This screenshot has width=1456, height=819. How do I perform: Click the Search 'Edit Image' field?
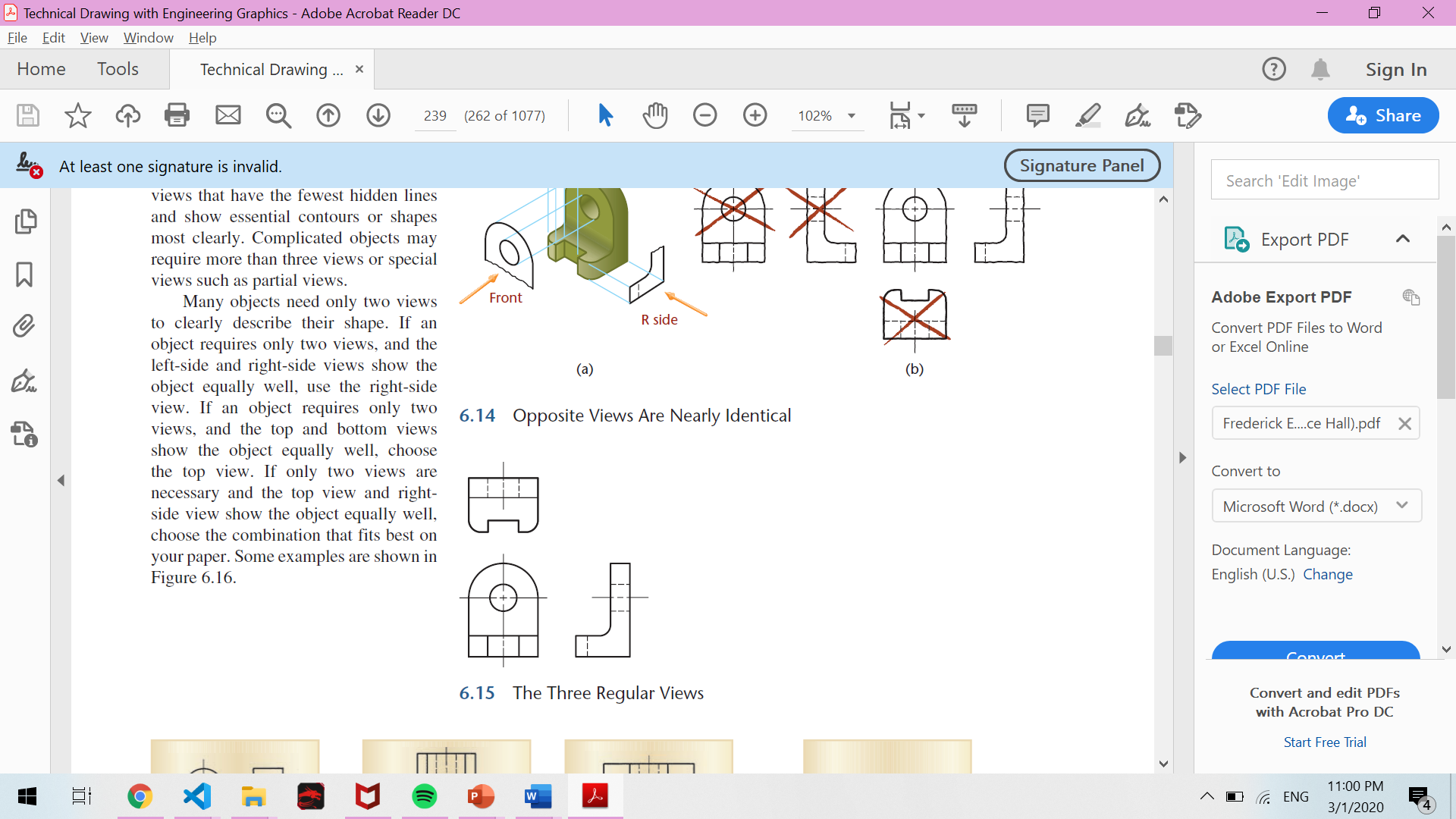pos(1324,180)
